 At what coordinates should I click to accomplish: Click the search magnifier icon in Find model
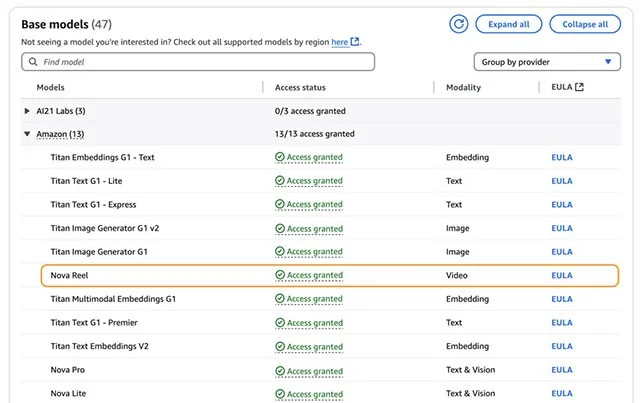[x=33, y=62]
